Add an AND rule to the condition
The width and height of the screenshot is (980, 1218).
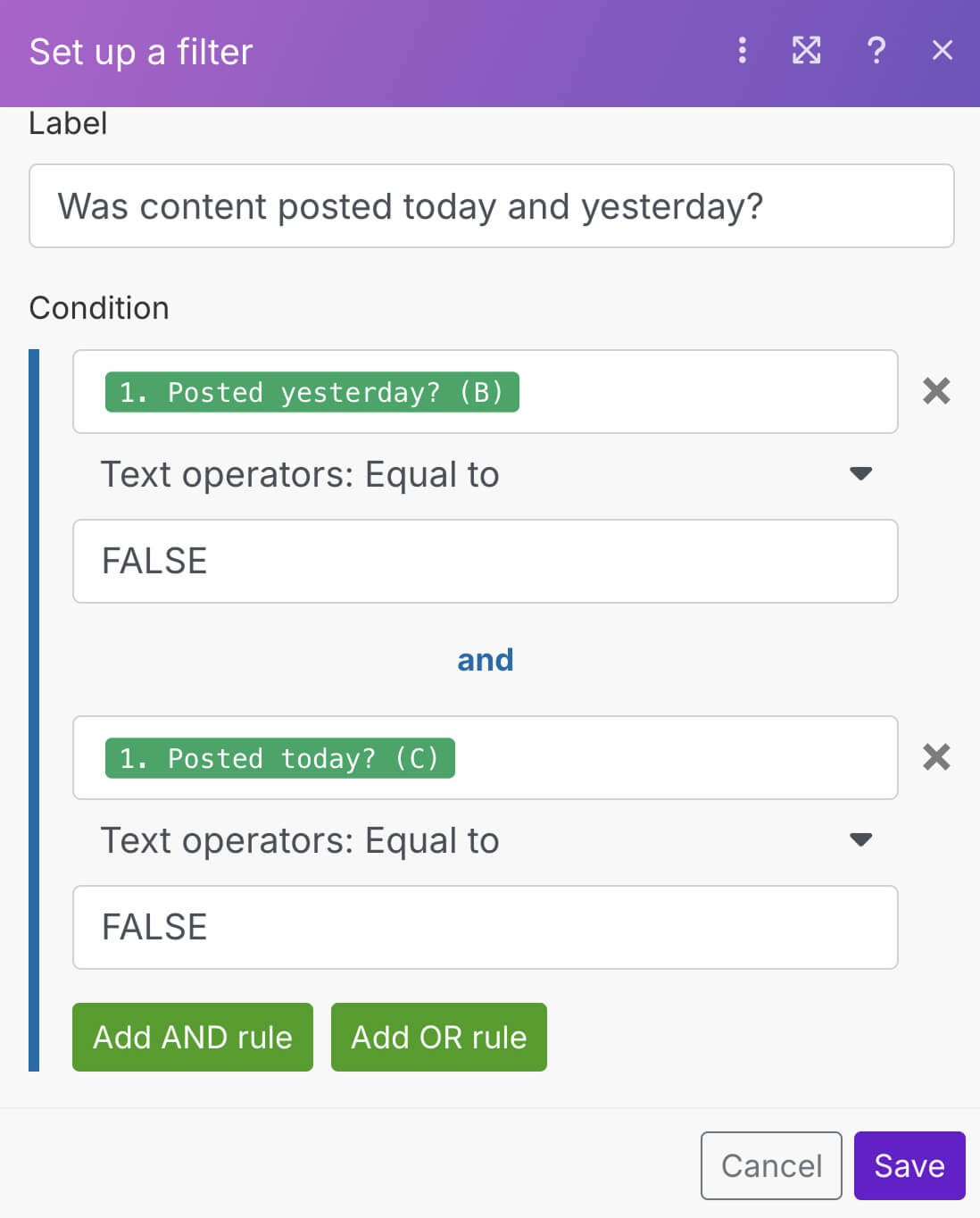(192, 1037)
